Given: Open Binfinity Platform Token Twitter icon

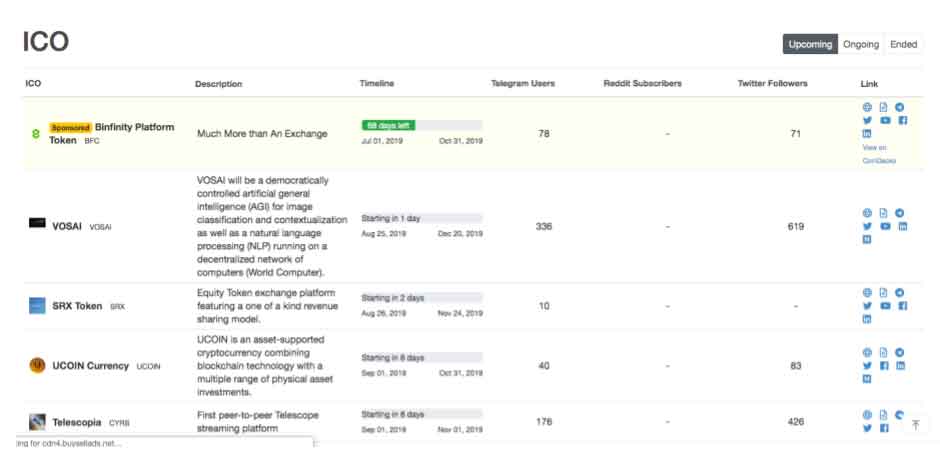Looking at the screenshot, I should [x=867, y=120].
